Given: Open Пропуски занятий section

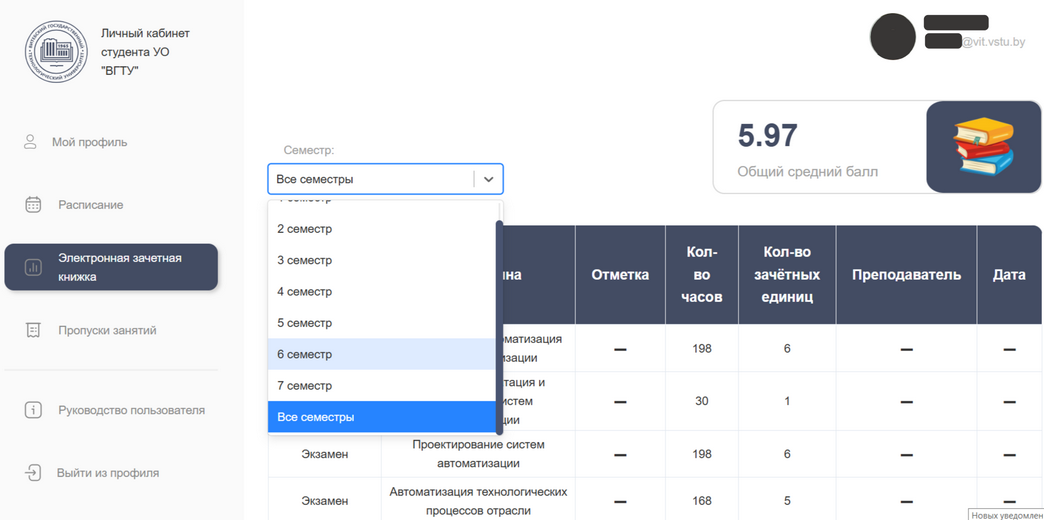Looking at the screenshot, I should tap(107, 330).
